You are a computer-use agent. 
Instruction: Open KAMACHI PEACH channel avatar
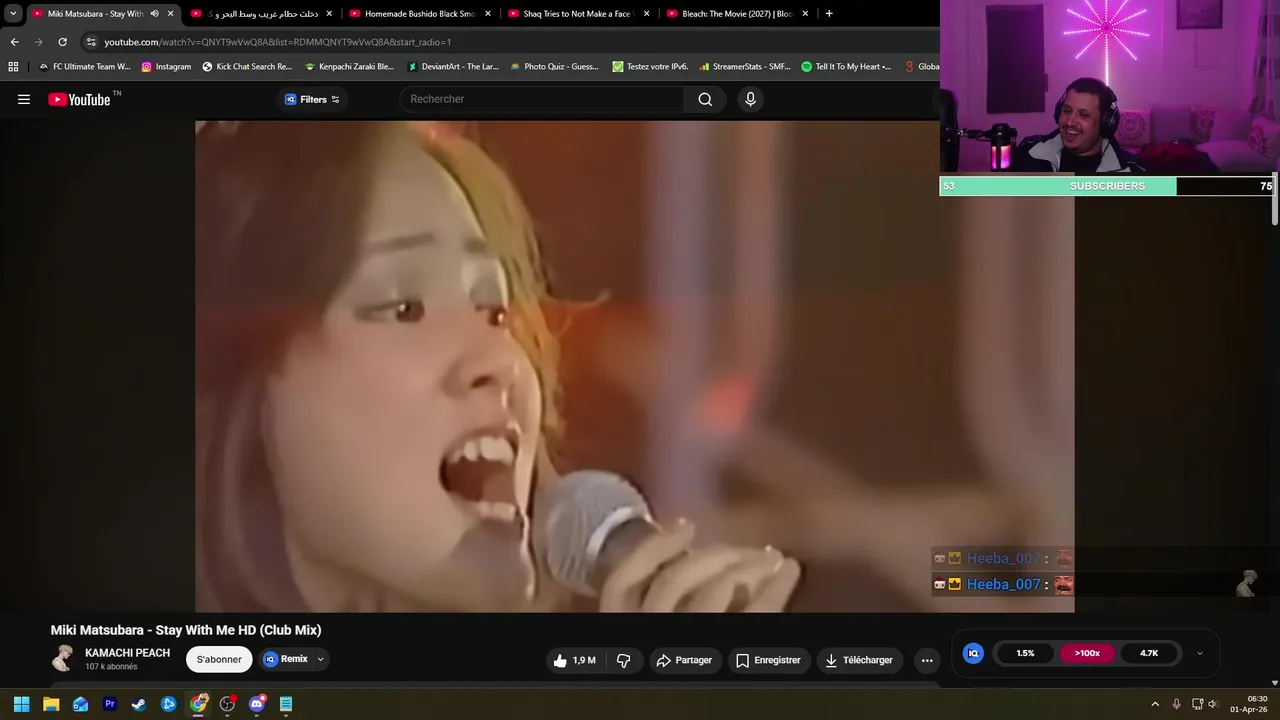[63, 659]
